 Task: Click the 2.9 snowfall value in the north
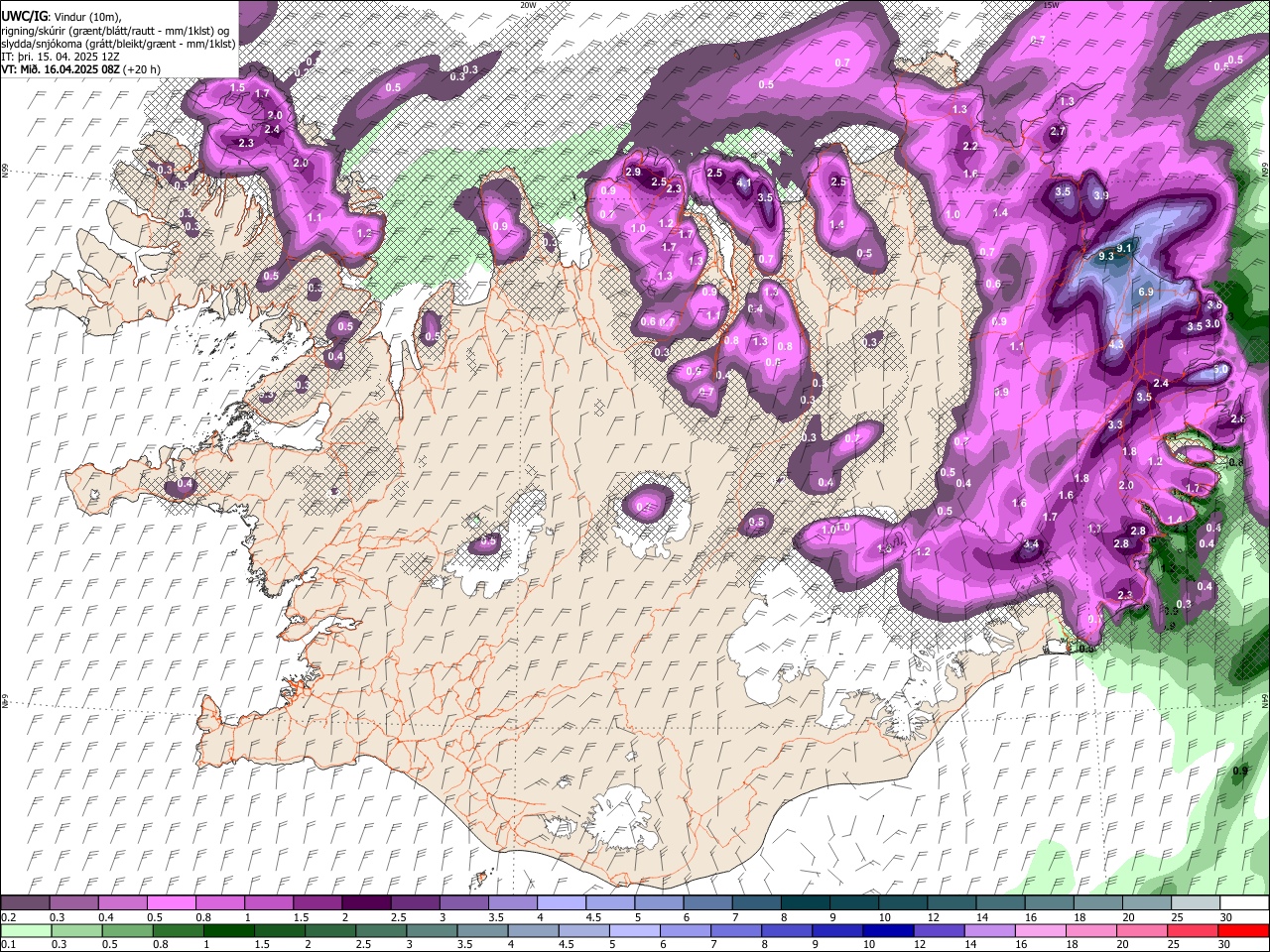click(x=633, y=173)
